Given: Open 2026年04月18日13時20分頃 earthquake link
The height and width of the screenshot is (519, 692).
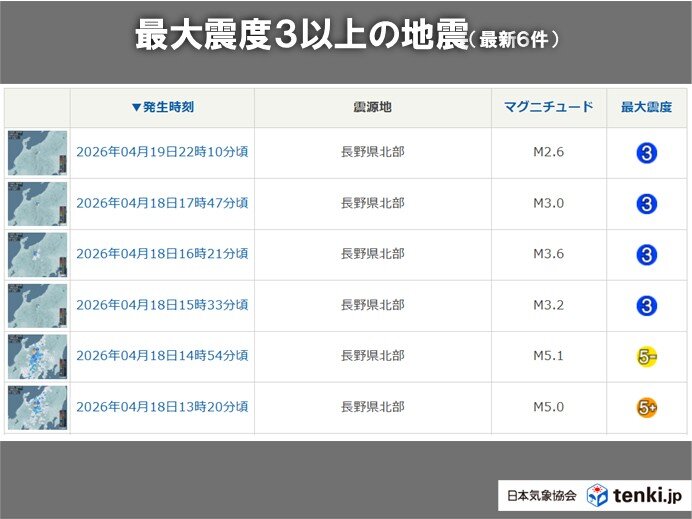Looking at the screenshot, I should coord(162,407).
